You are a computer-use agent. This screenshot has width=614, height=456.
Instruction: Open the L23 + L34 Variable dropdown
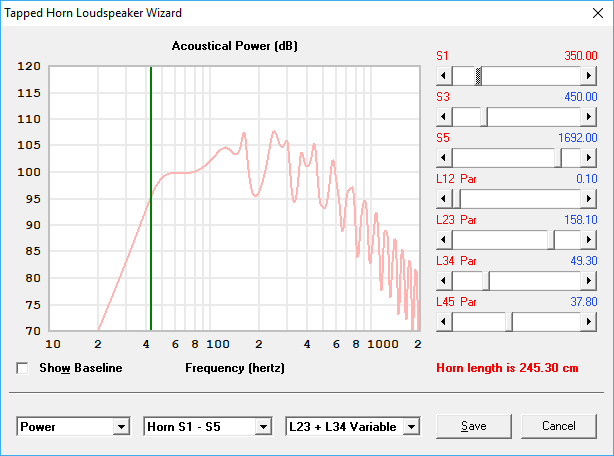(x=412, y=426)
